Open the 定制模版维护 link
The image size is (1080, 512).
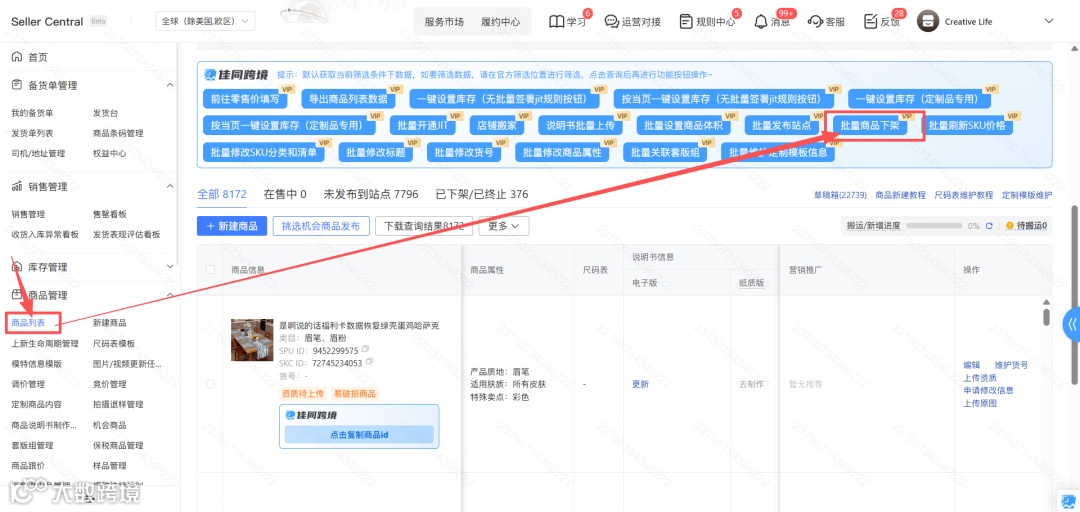[1027, 195]
